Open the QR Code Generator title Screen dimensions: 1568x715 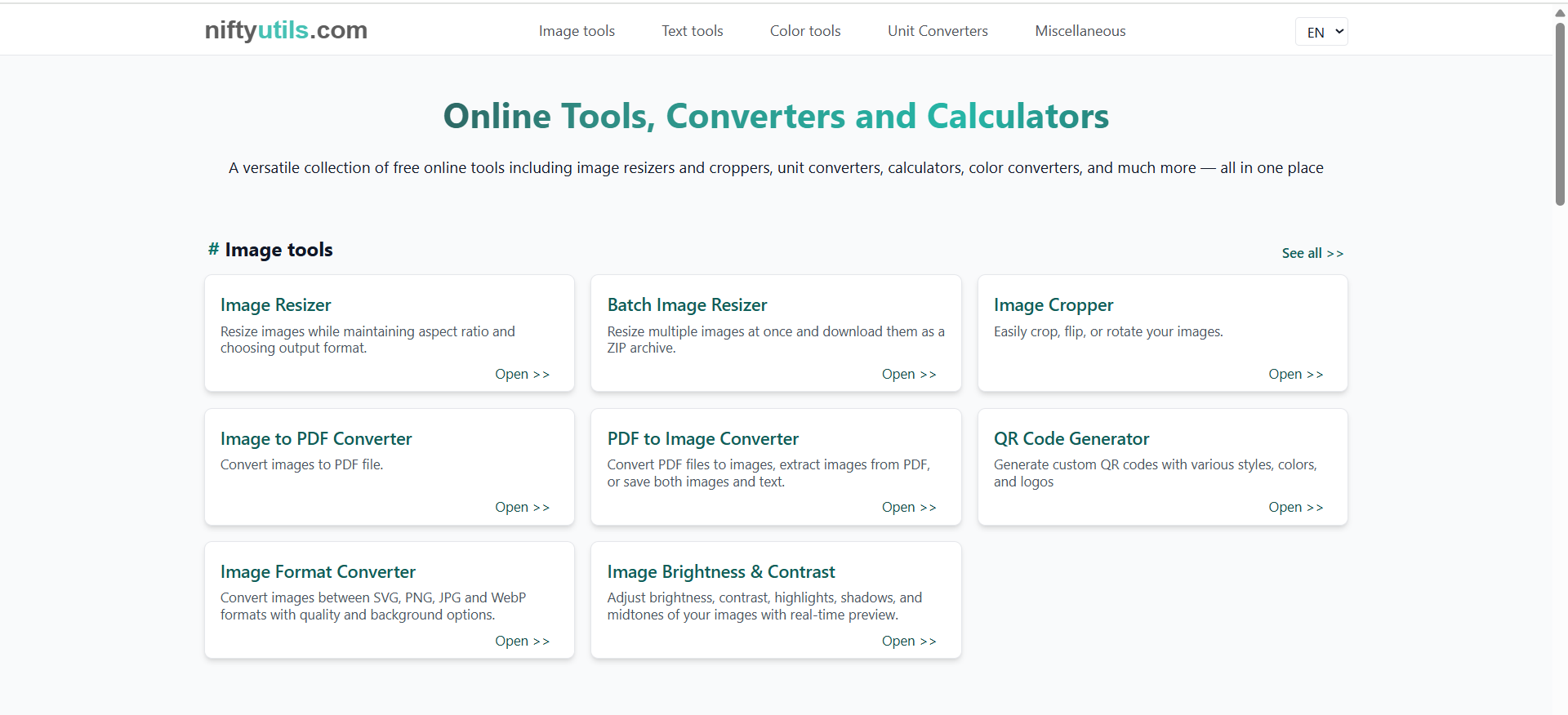1071,439
